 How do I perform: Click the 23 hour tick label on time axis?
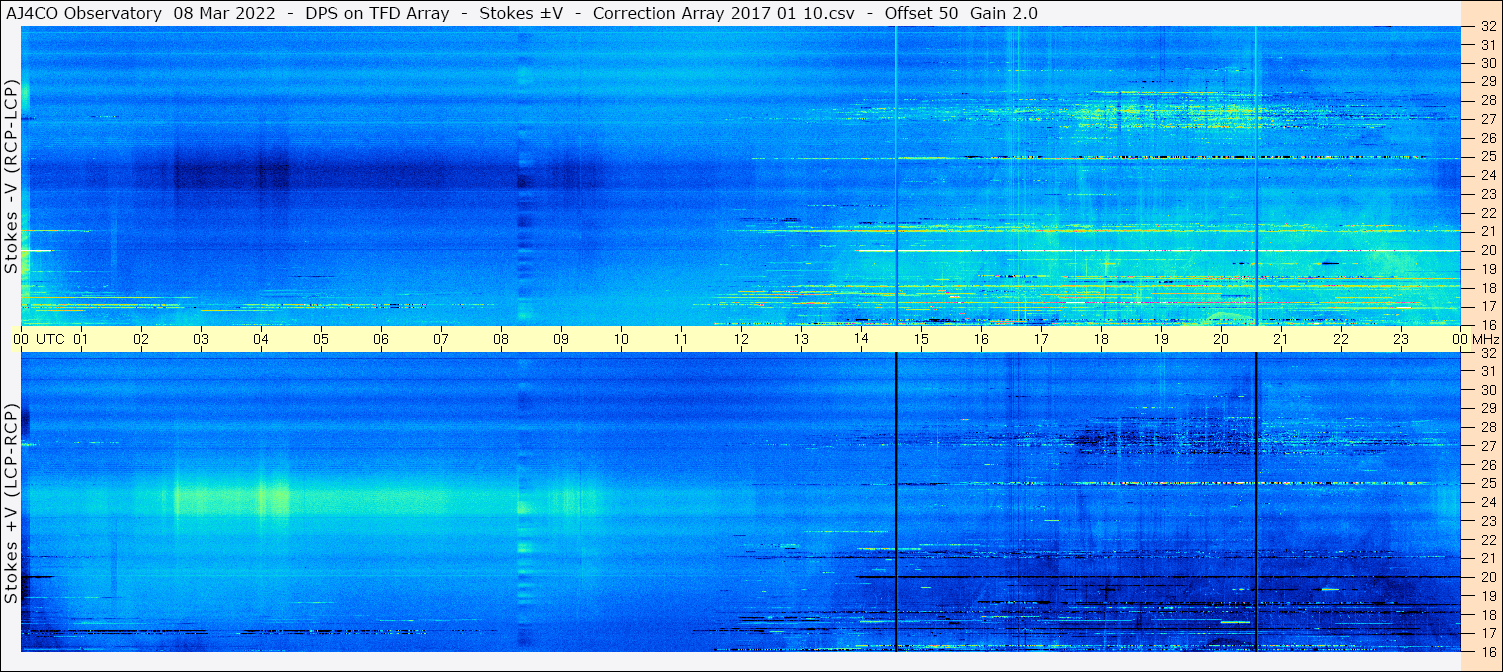pyautogui.click(x=1401, y=339)
